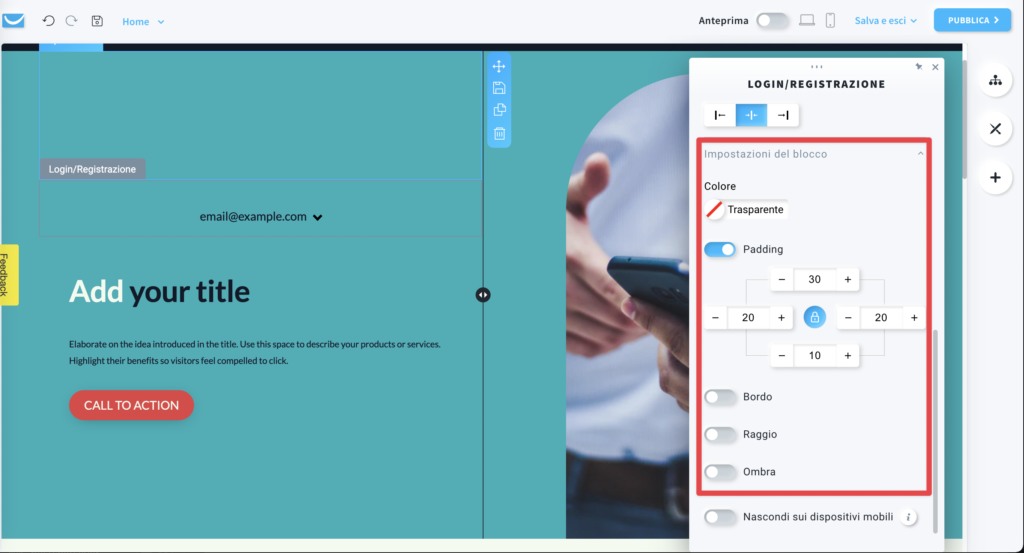Collapse Impostazioni del blocco section
1024x553 pixels.
[x=814, y=154]
